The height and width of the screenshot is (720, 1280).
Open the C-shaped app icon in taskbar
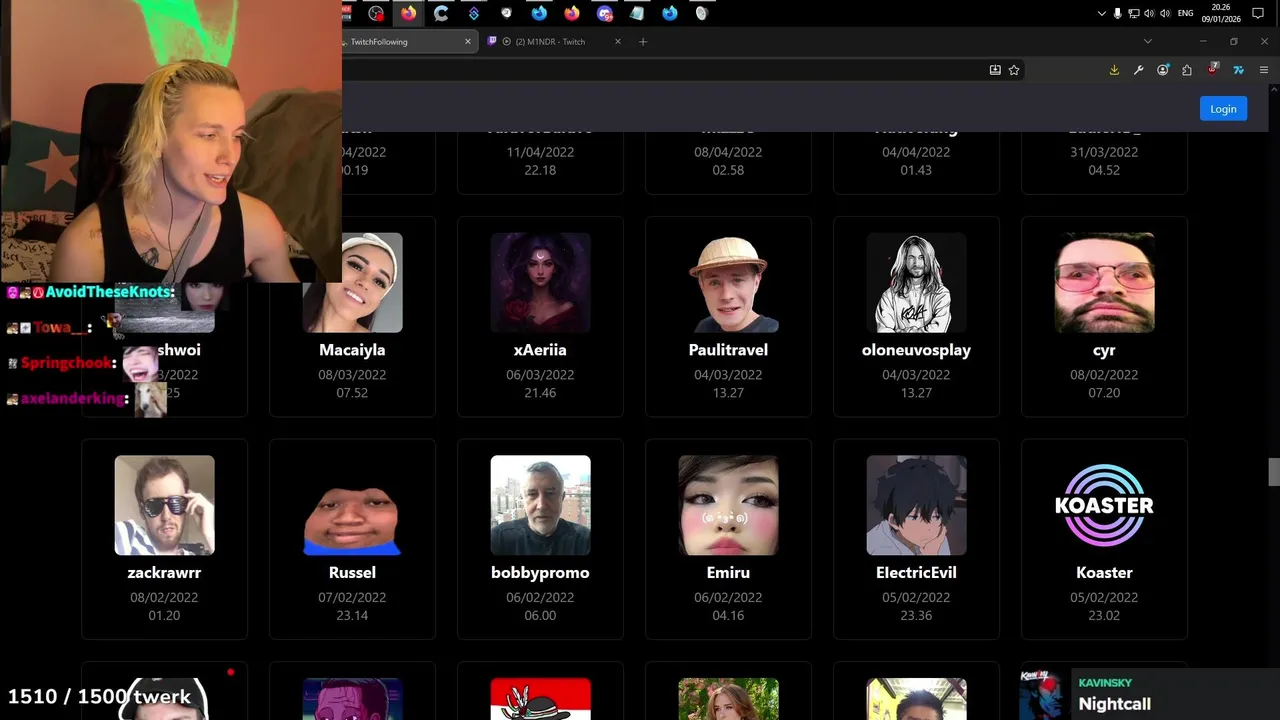tap(441, 13)
